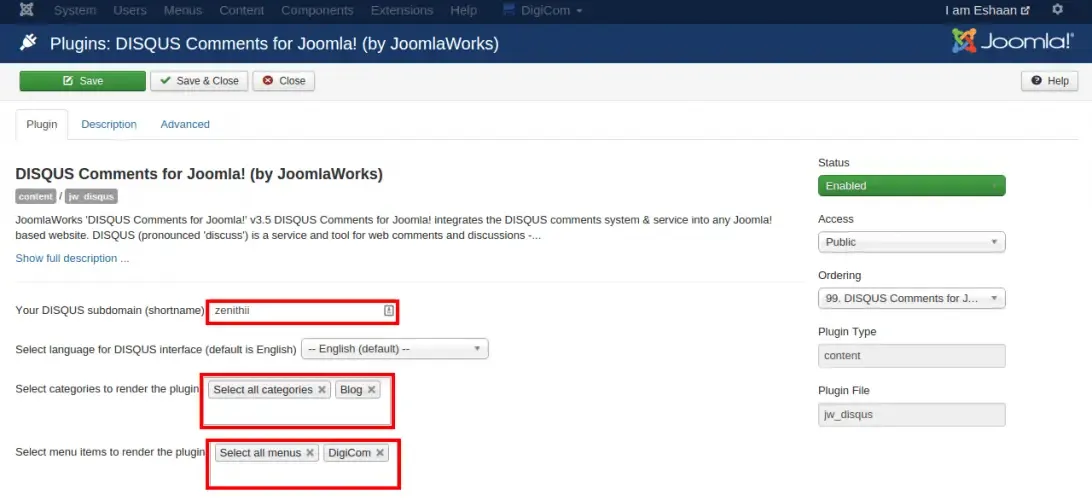The width and height of the screenshot is (1092, 500).
Task: Click the plug icon beside page title
Action: pos(28,44)
